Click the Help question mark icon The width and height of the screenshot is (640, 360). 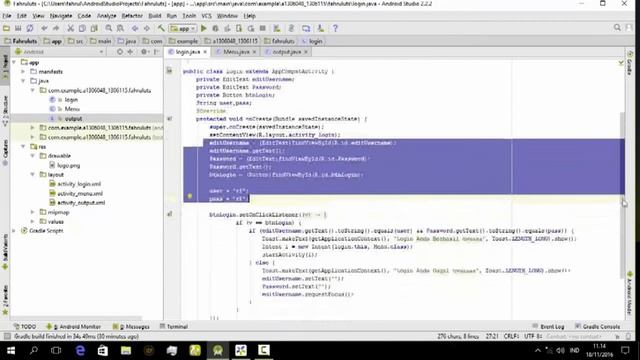(335, 28)
